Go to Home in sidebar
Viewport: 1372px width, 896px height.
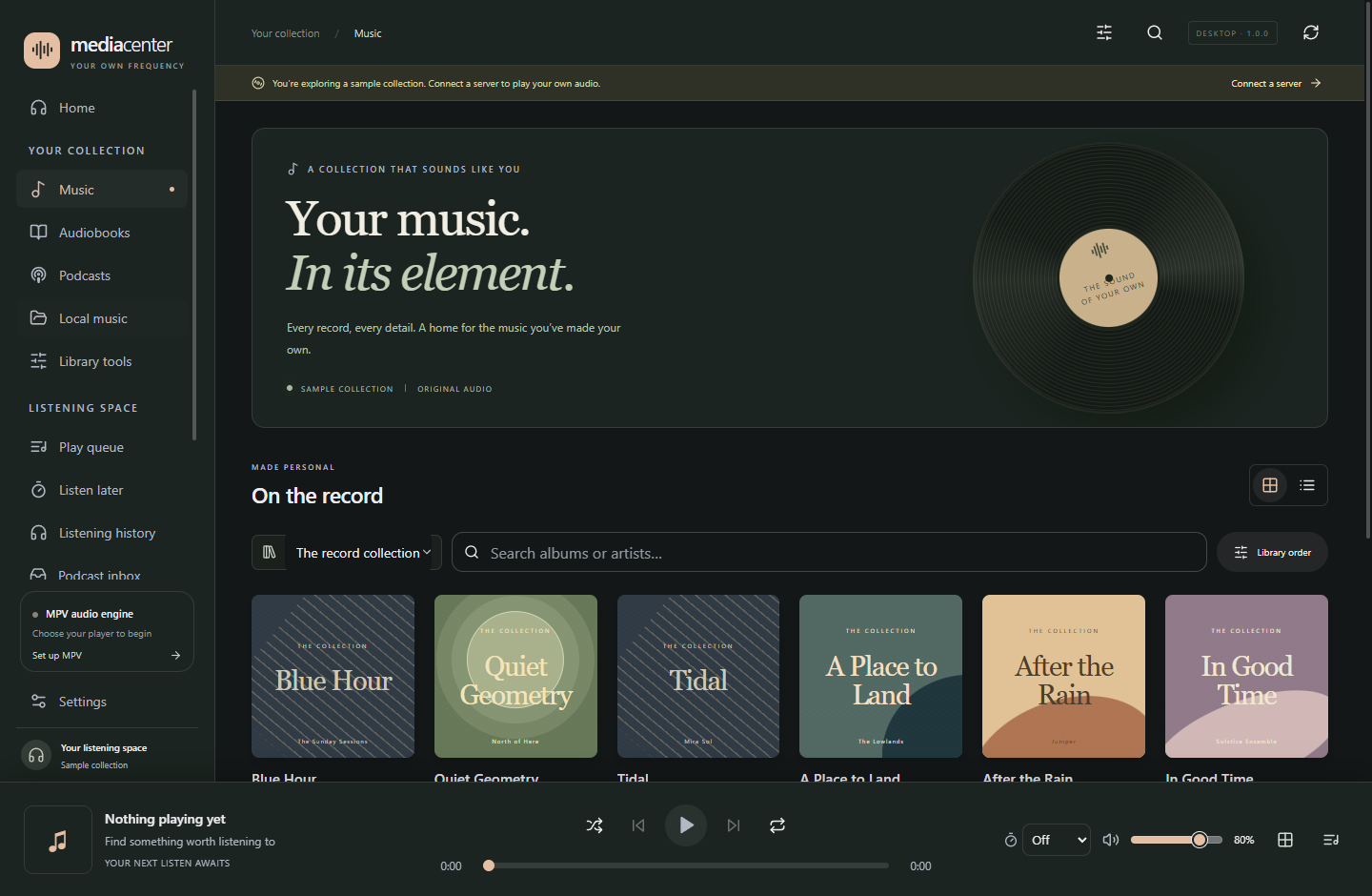102,108
